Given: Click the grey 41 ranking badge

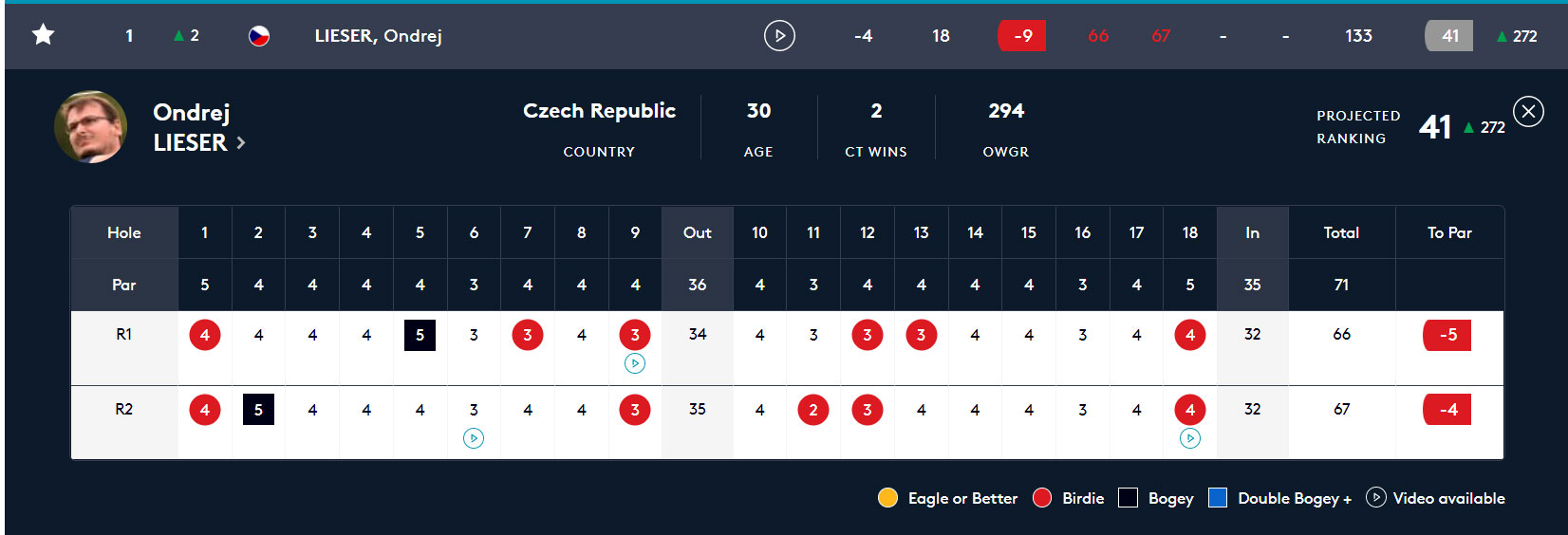Looking at the screenshot, I should 1449,36.
